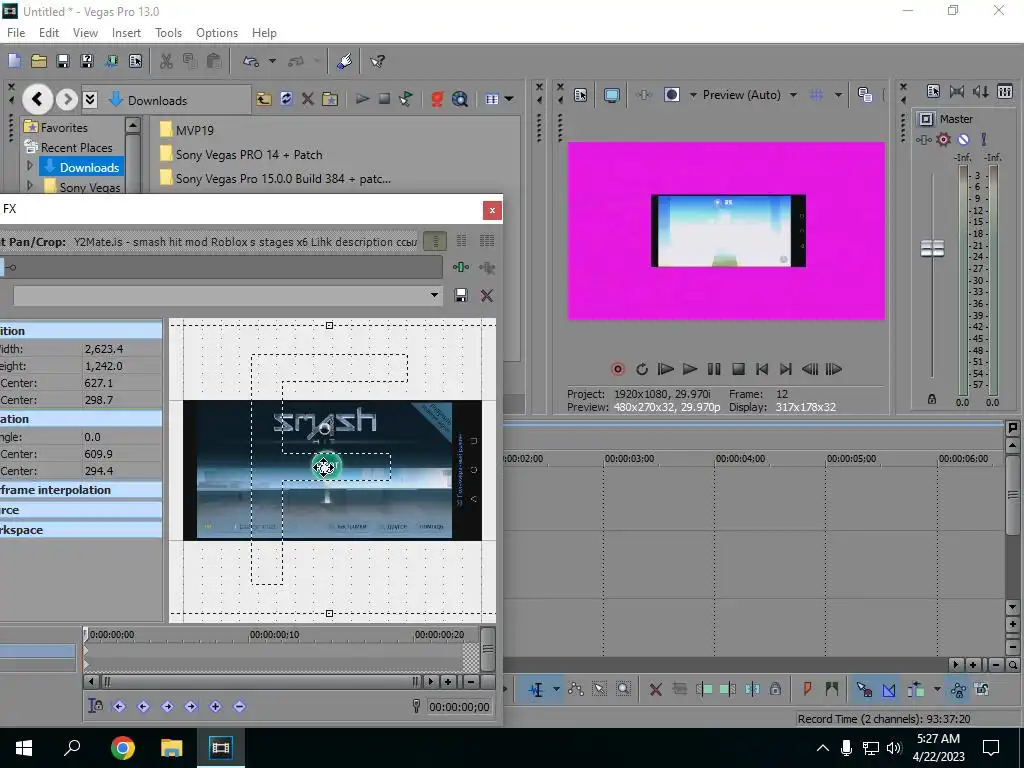
Task: Open the Pan/Crop preset dropdown
Action: [434, 295]
